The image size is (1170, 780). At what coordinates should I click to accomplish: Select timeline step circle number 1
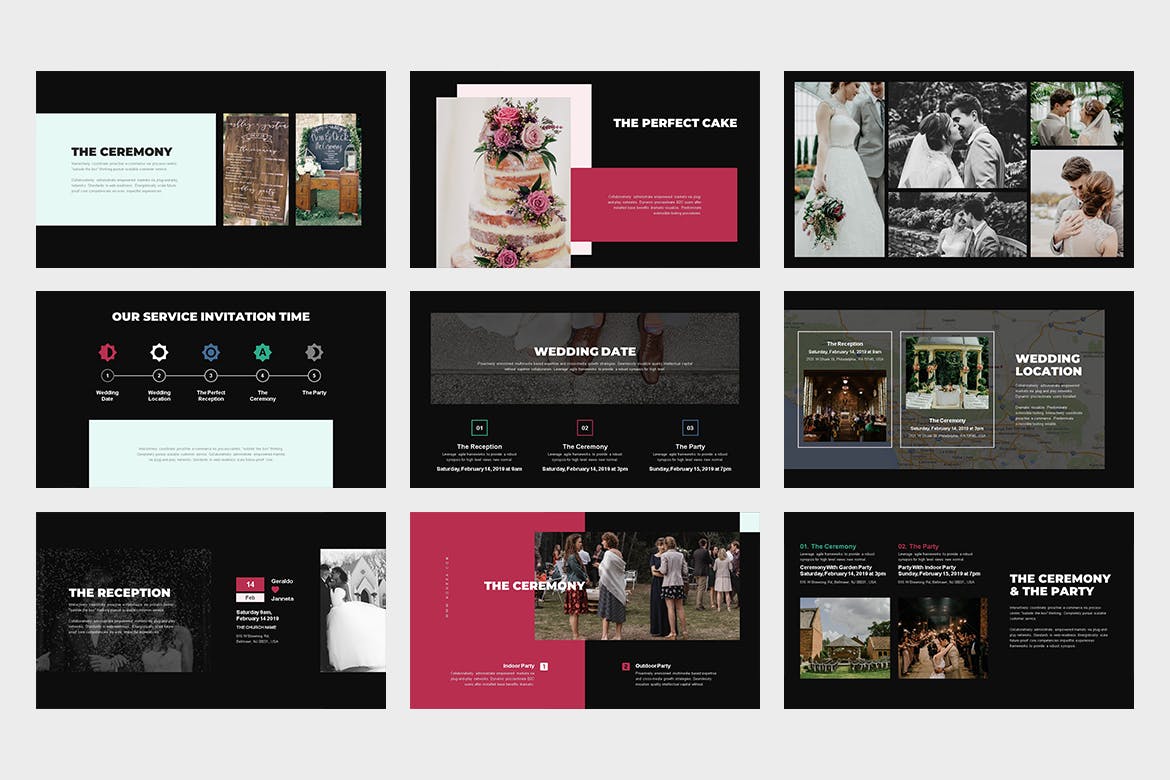pyautogui.click(x=107, y=376)
